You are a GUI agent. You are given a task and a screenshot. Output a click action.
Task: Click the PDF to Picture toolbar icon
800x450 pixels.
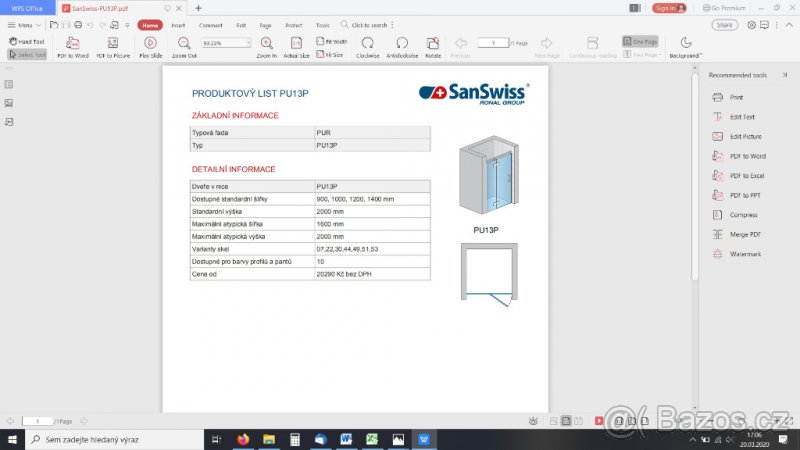(x=112, y=43)
